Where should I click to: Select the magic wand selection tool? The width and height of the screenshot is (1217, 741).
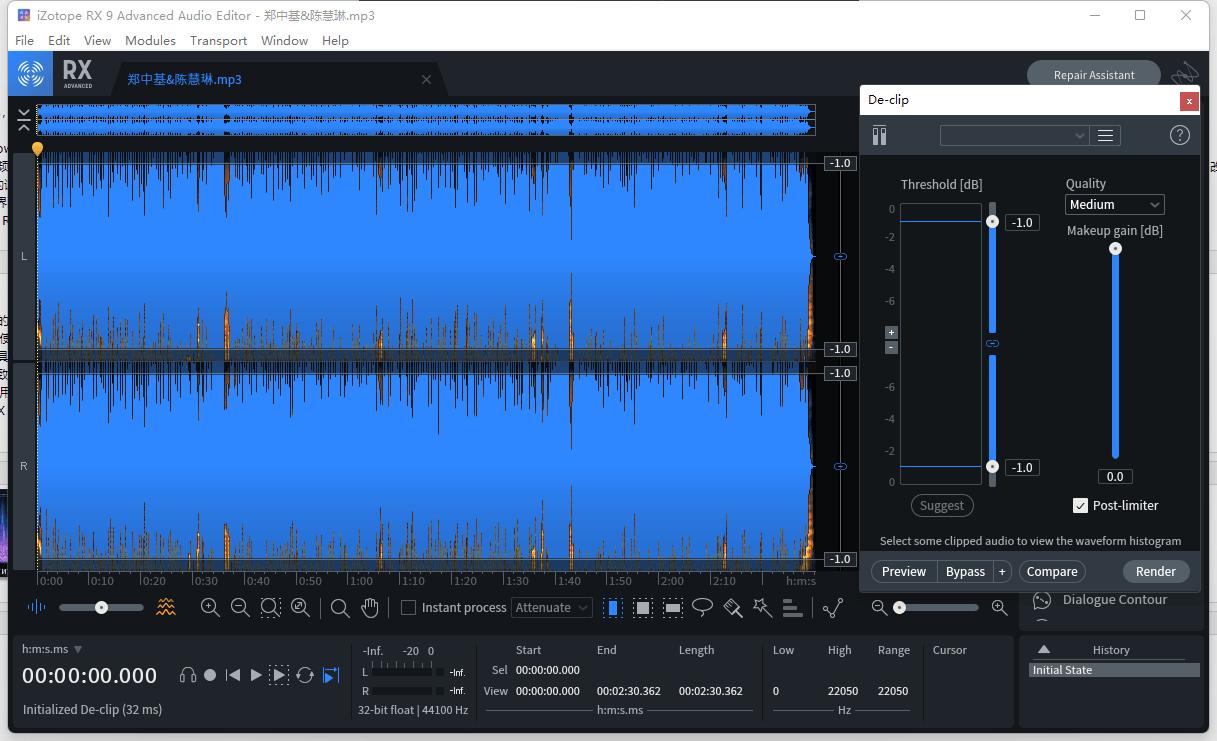coord(762,607)
